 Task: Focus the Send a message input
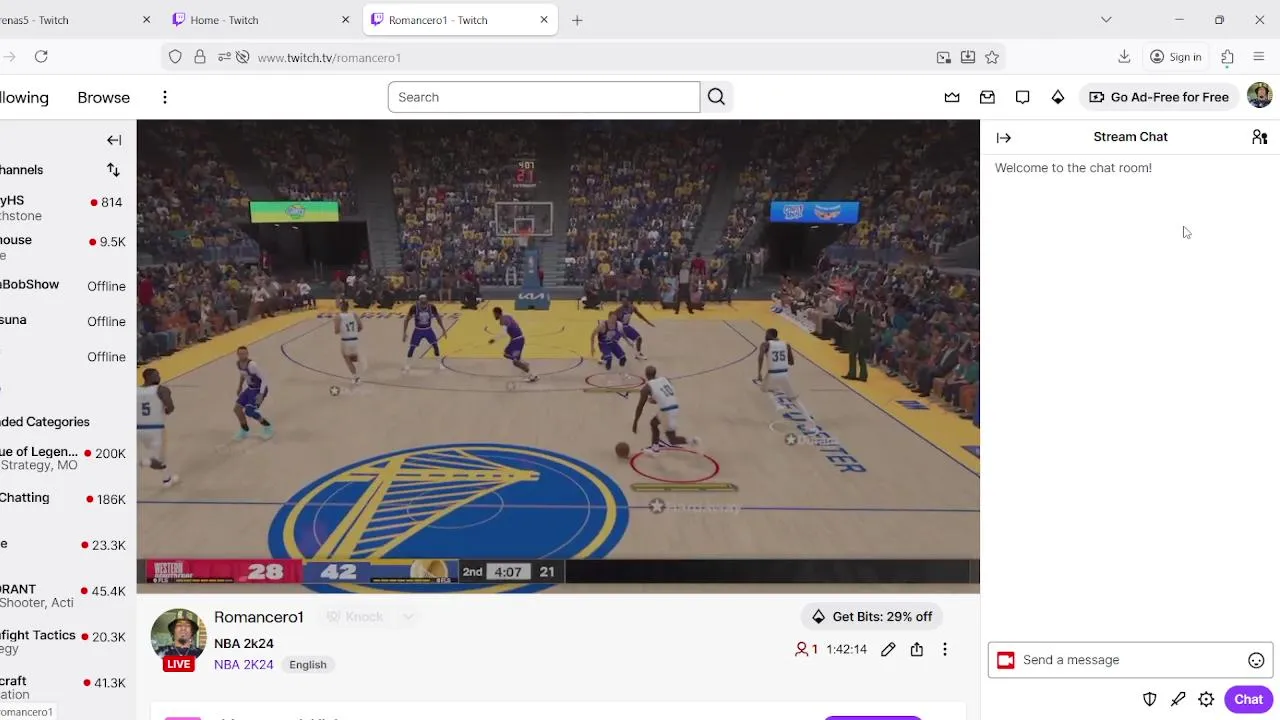tap(1130, 660)
